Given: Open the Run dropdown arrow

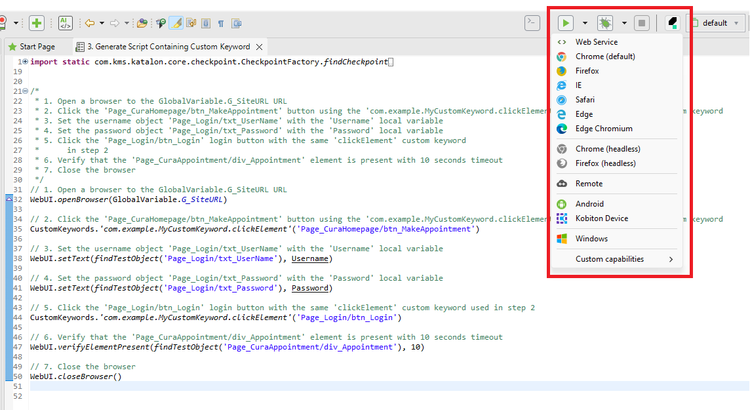Looking at the screenshot, I should click(x=584, y=22).
